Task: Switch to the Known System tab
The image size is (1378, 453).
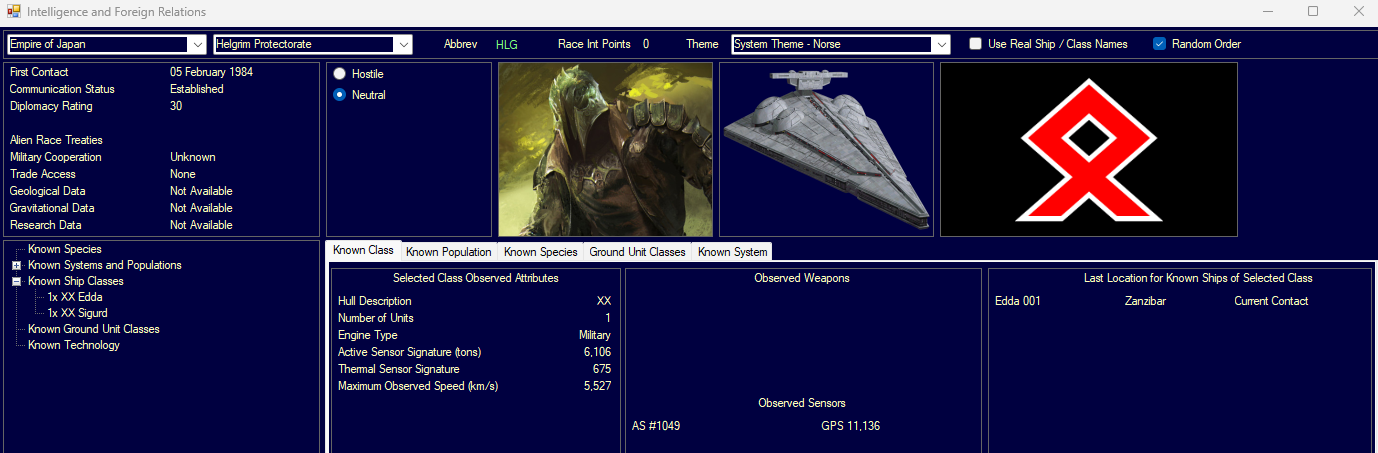Action: point(731,252)
